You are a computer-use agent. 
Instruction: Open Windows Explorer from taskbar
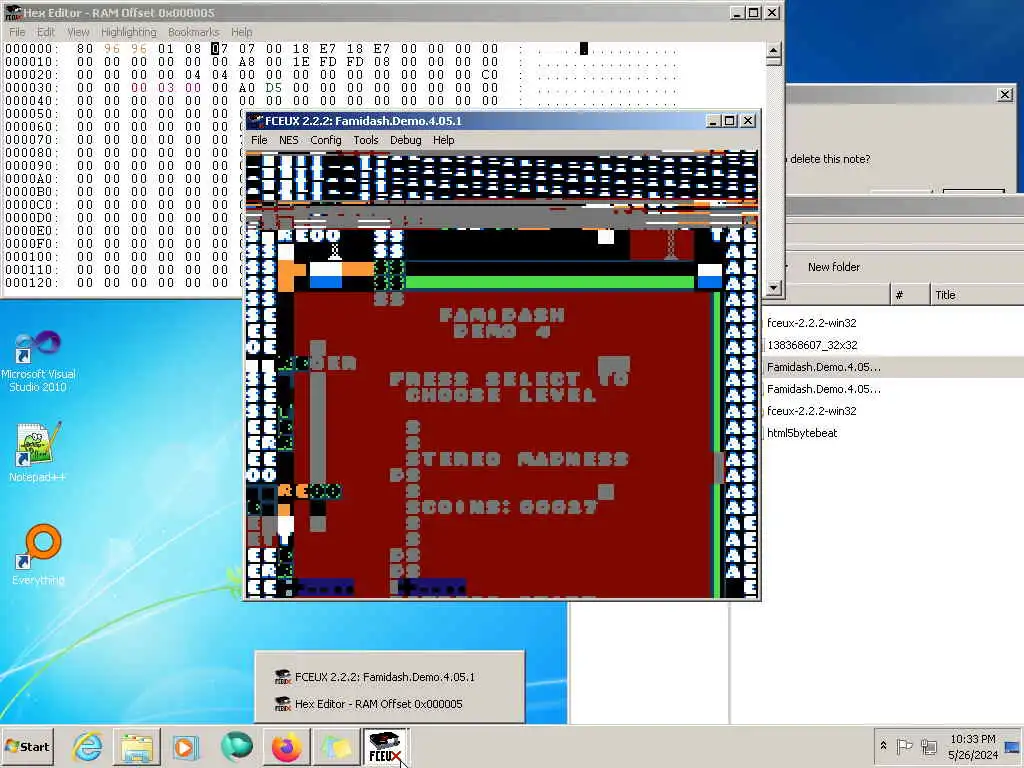click(x=136, y=746)
